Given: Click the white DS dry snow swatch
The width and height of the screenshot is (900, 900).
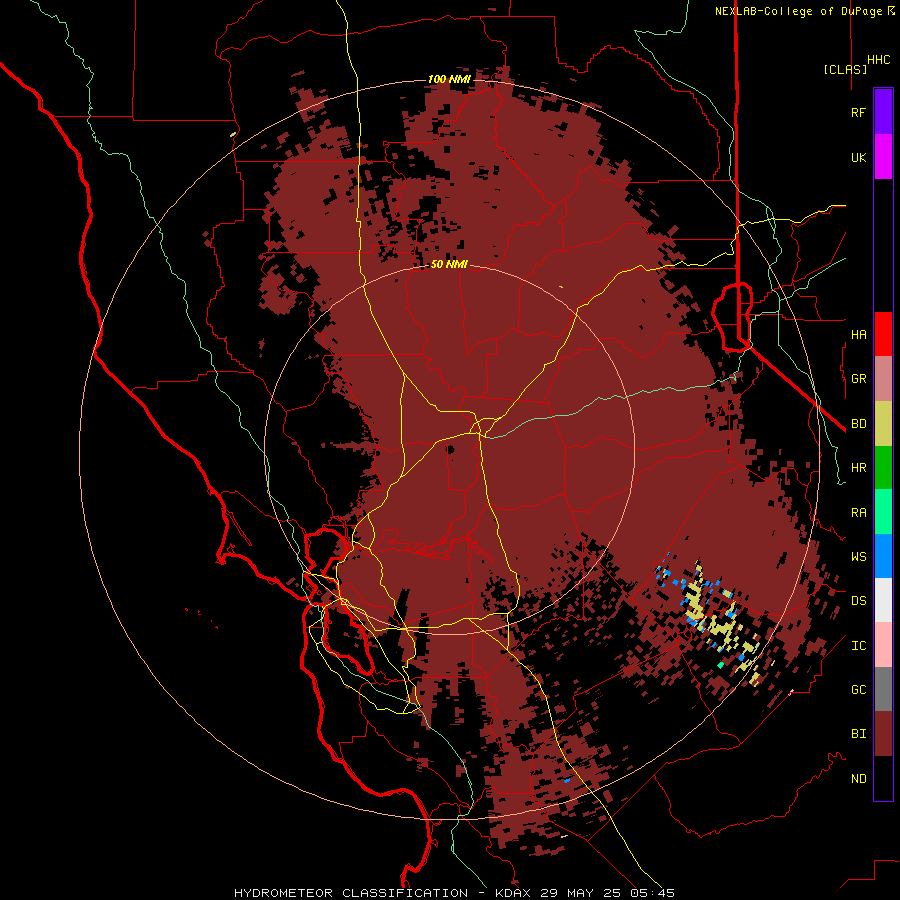Looking at the screenshot, I should [x=883, y=600].
